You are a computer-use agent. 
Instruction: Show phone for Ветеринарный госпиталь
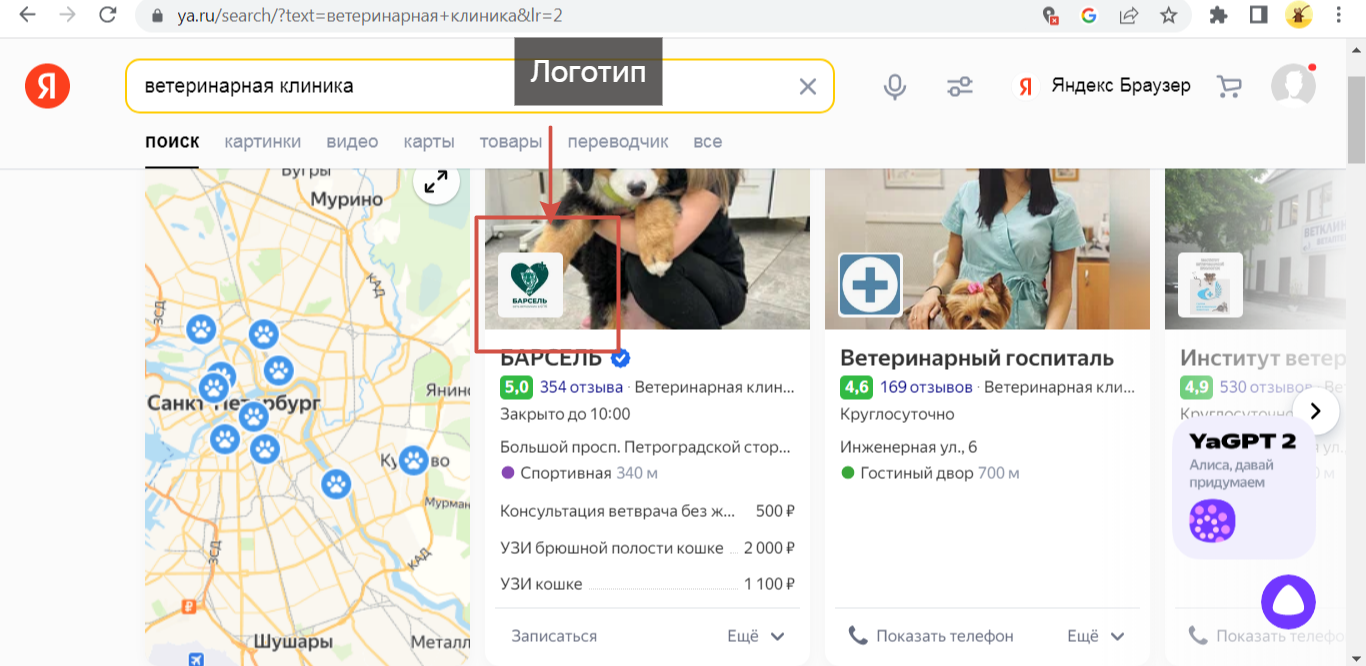click(x=931, y=636)
